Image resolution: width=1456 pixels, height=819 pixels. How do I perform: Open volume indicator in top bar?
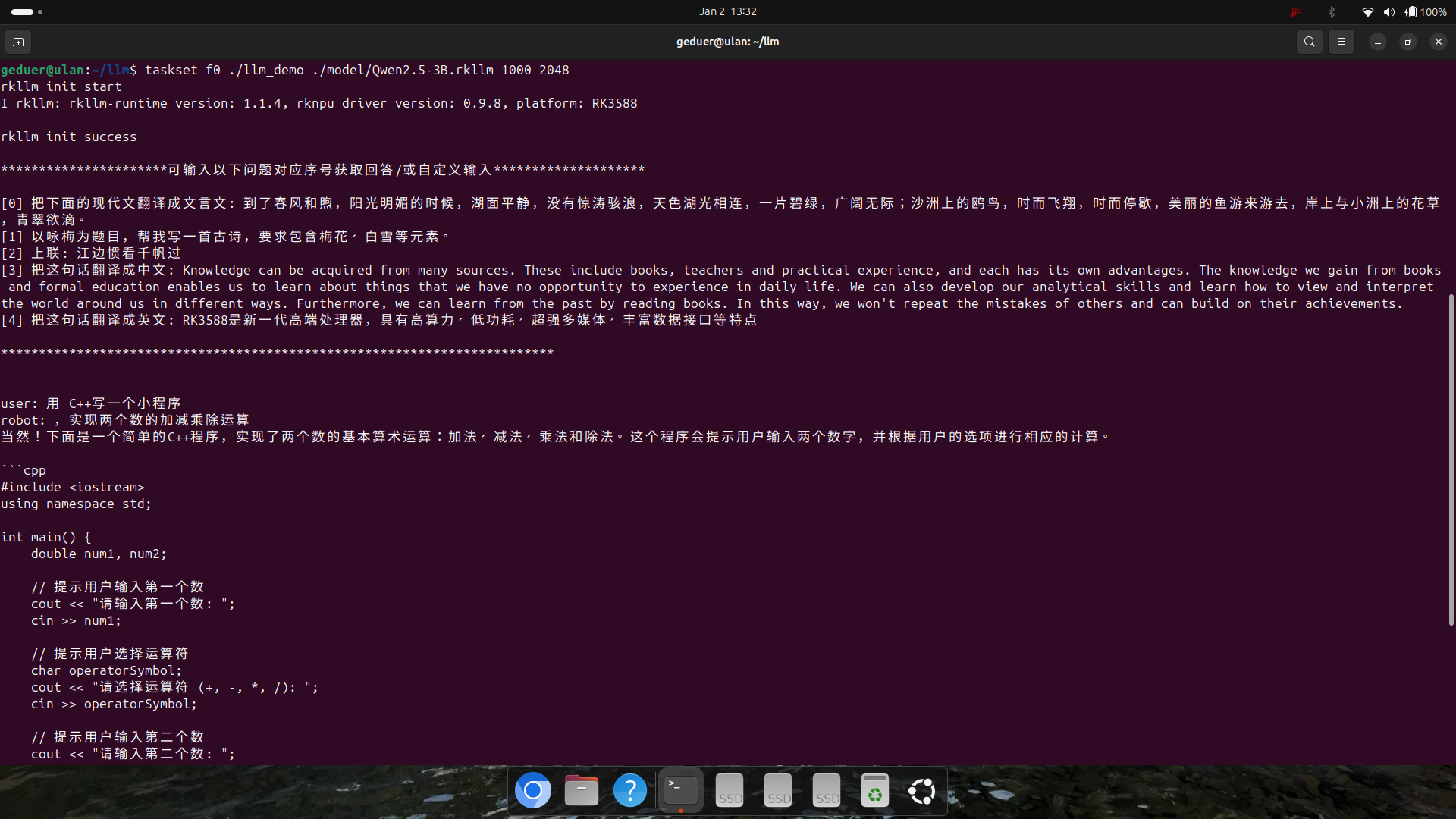[x=1389, y=12]
